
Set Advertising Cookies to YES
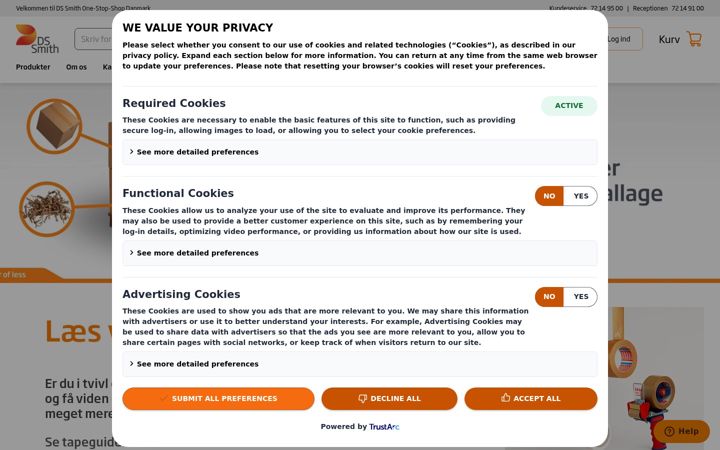click(x=580, y=297)
